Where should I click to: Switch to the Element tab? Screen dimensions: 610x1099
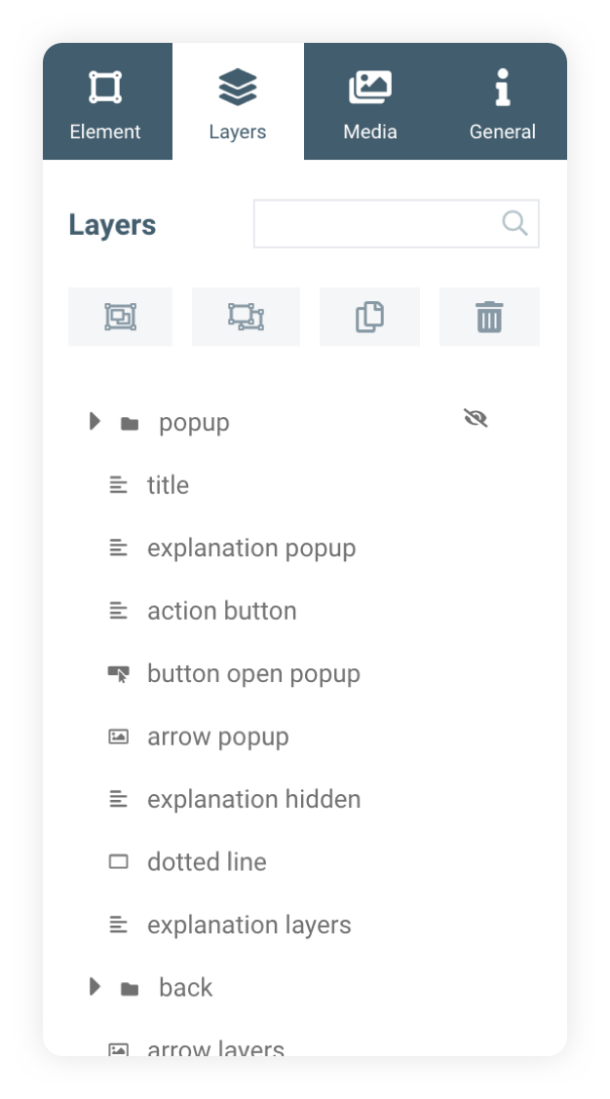click(x=105, y=102)
